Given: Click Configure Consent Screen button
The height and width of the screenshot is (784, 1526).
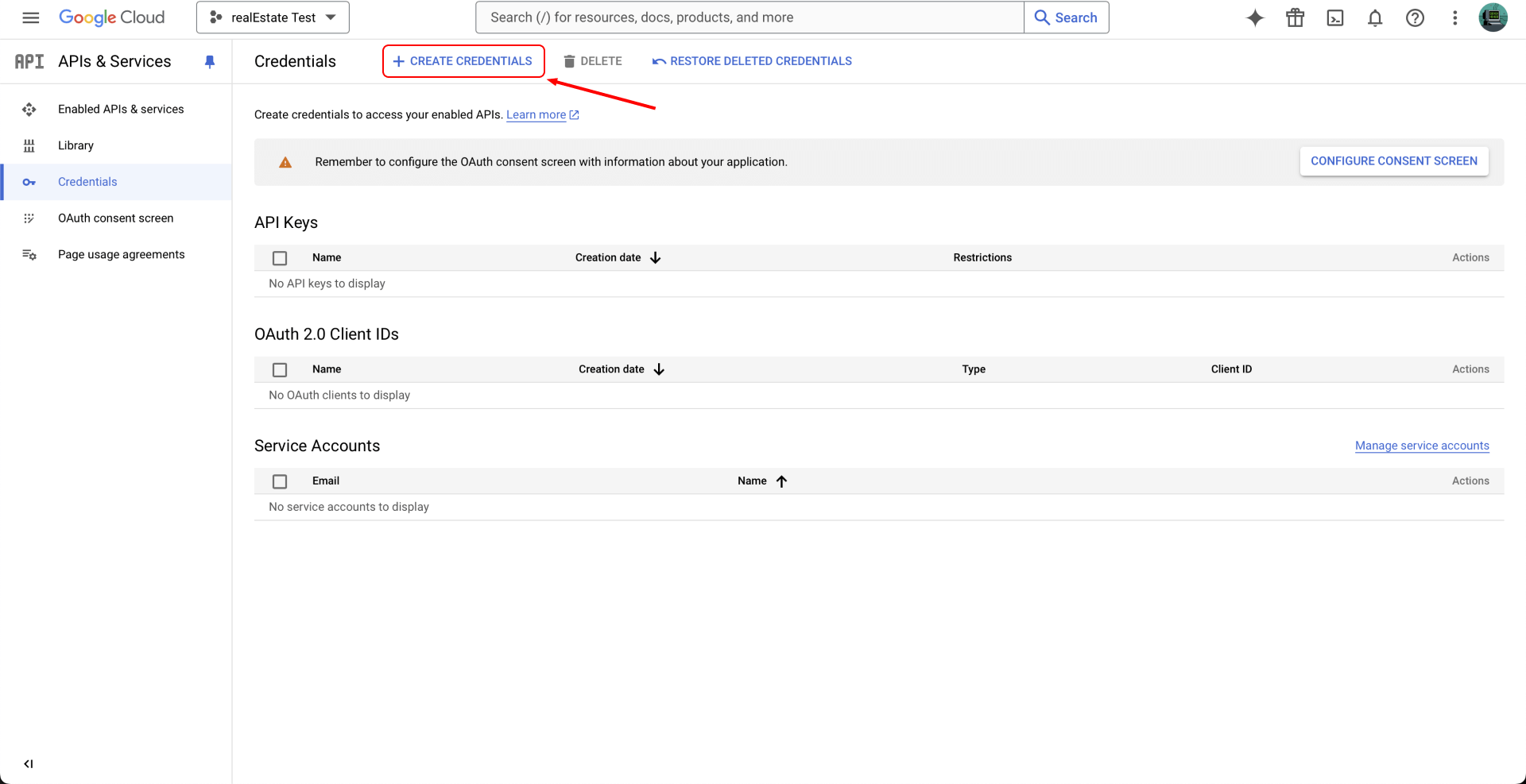Looking at the screenshot, I should [1393, 161].
